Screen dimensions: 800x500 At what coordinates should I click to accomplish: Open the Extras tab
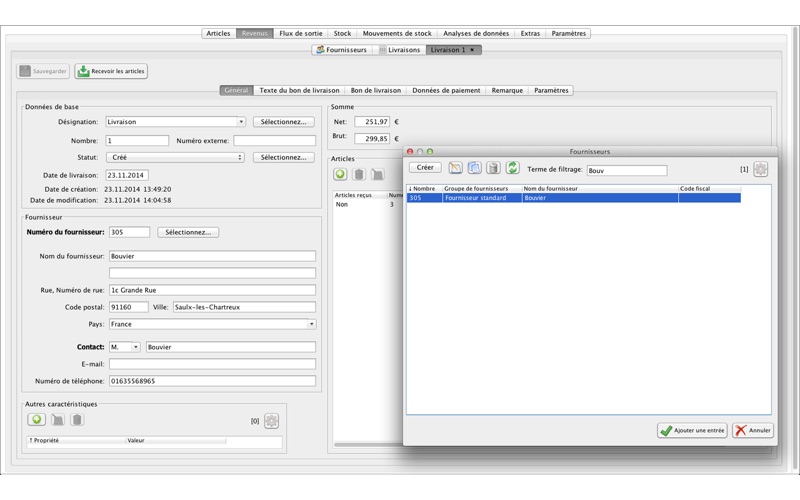coord(530,34)
